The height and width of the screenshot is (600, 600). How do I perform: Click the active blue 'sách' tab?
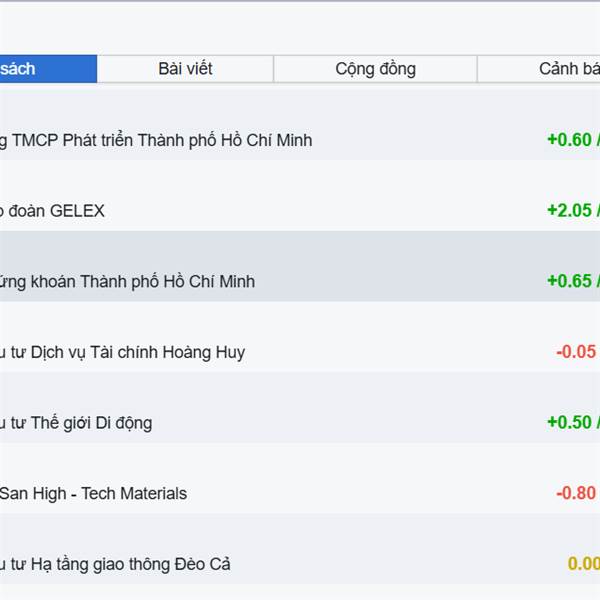point(40,69)
